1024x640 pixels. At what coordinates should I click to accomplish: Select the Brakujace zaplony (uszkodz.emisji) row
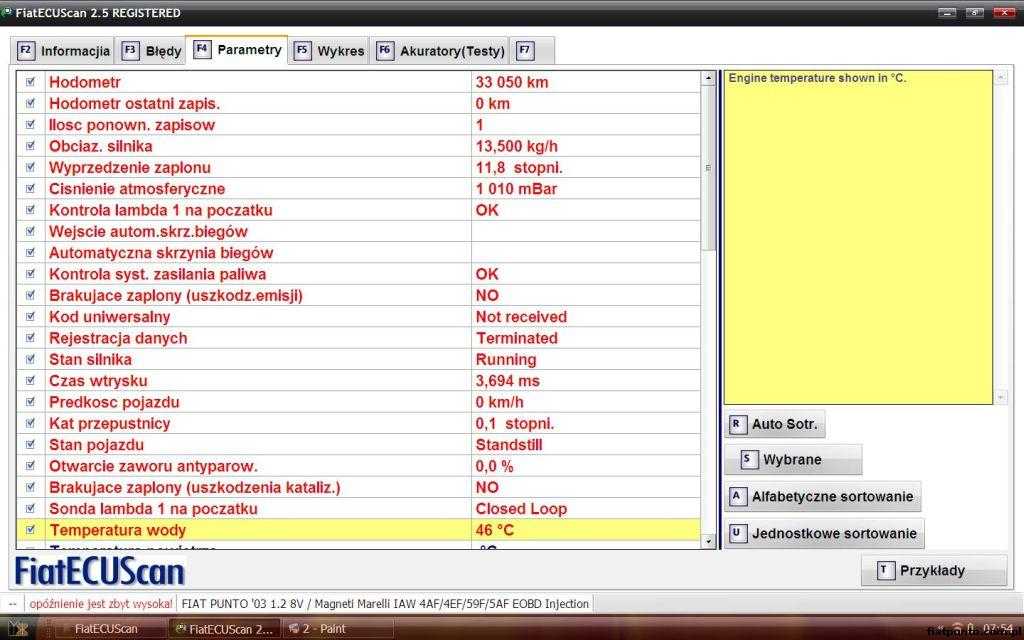[358, 295]
